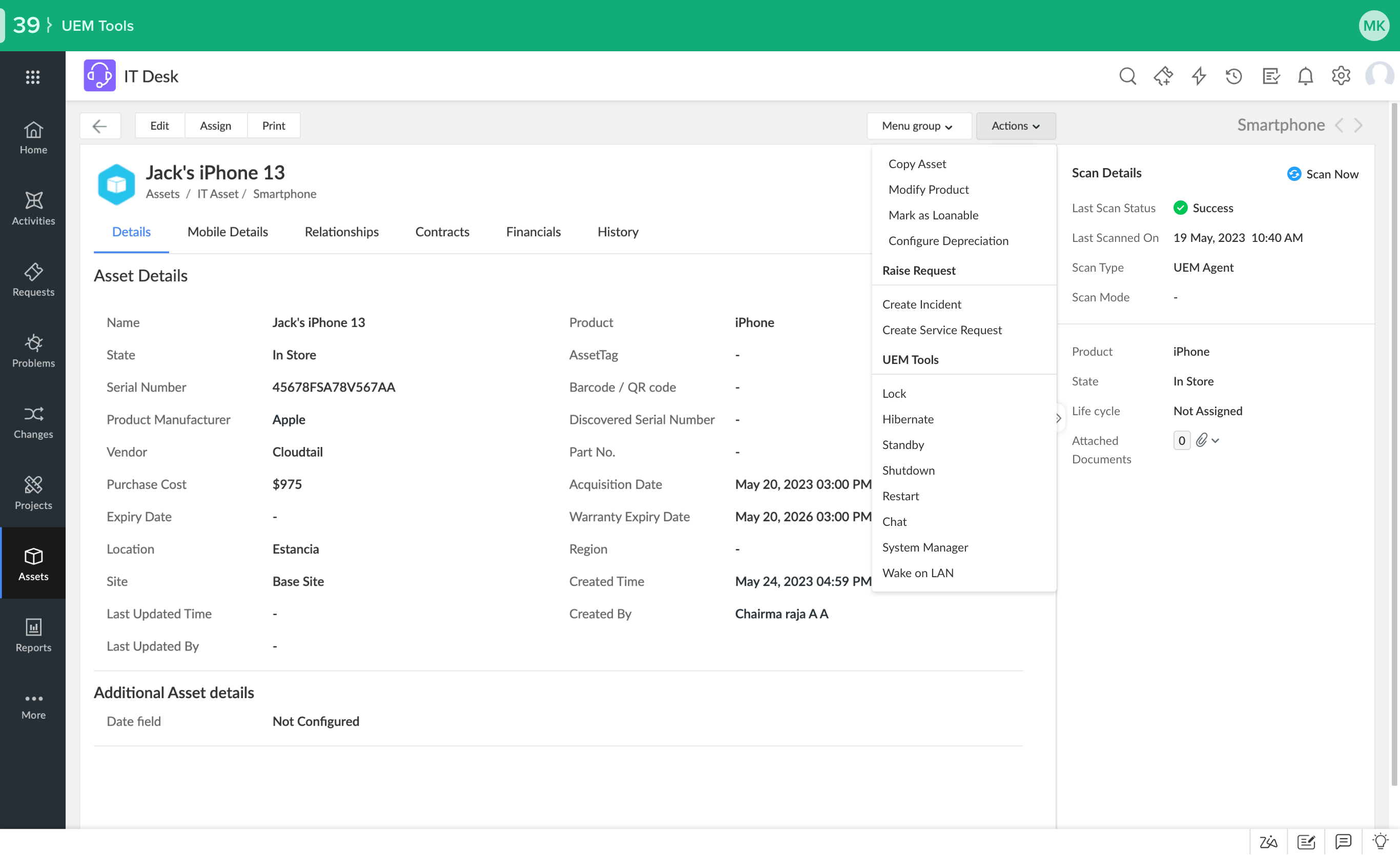Open the user profile avatar
Screen dimensions: 1400x855
(1379, 76)
